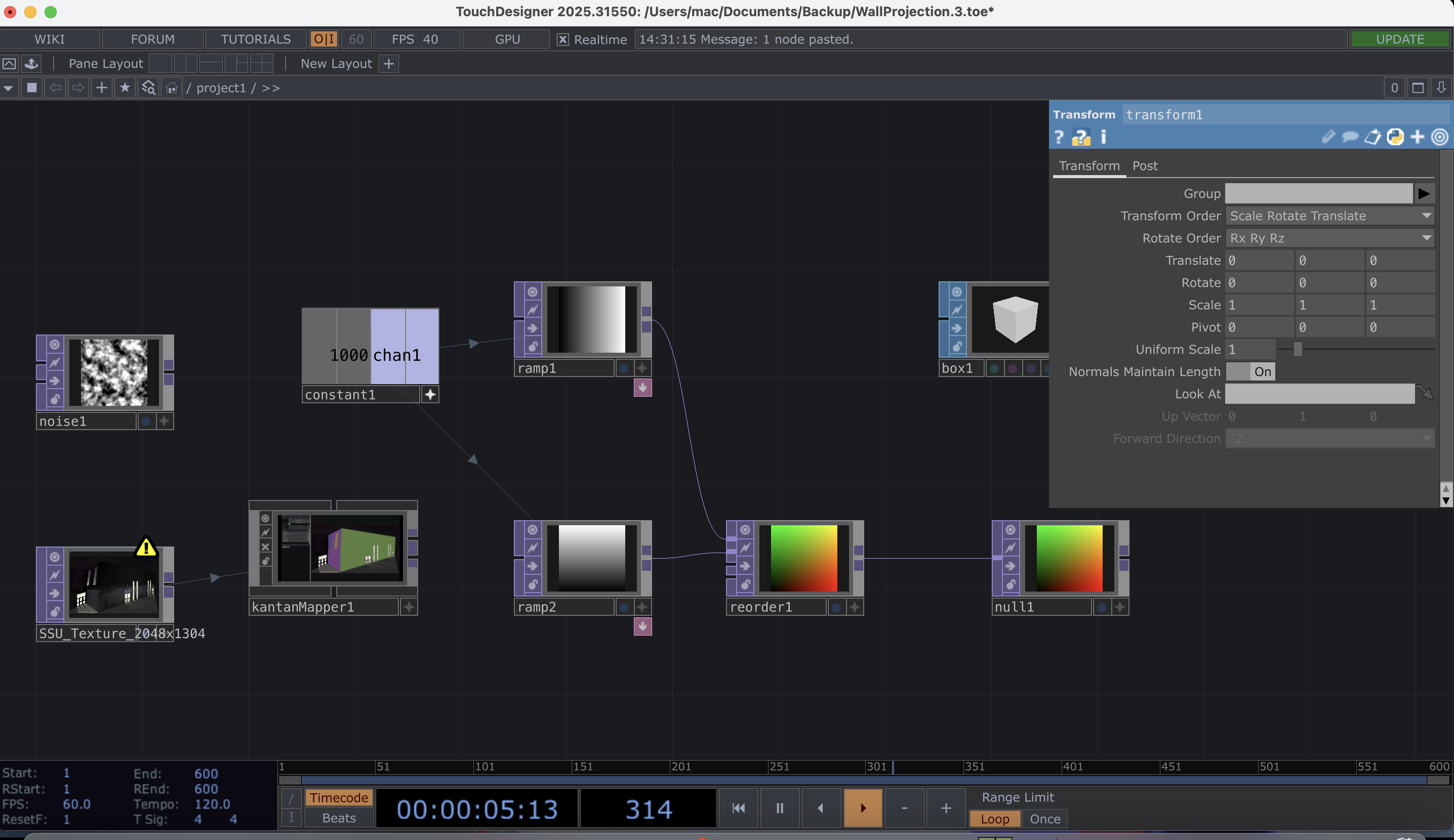
Task: Click the comment bubble icon in the Transform dialog
Action: pos(1350,137)
